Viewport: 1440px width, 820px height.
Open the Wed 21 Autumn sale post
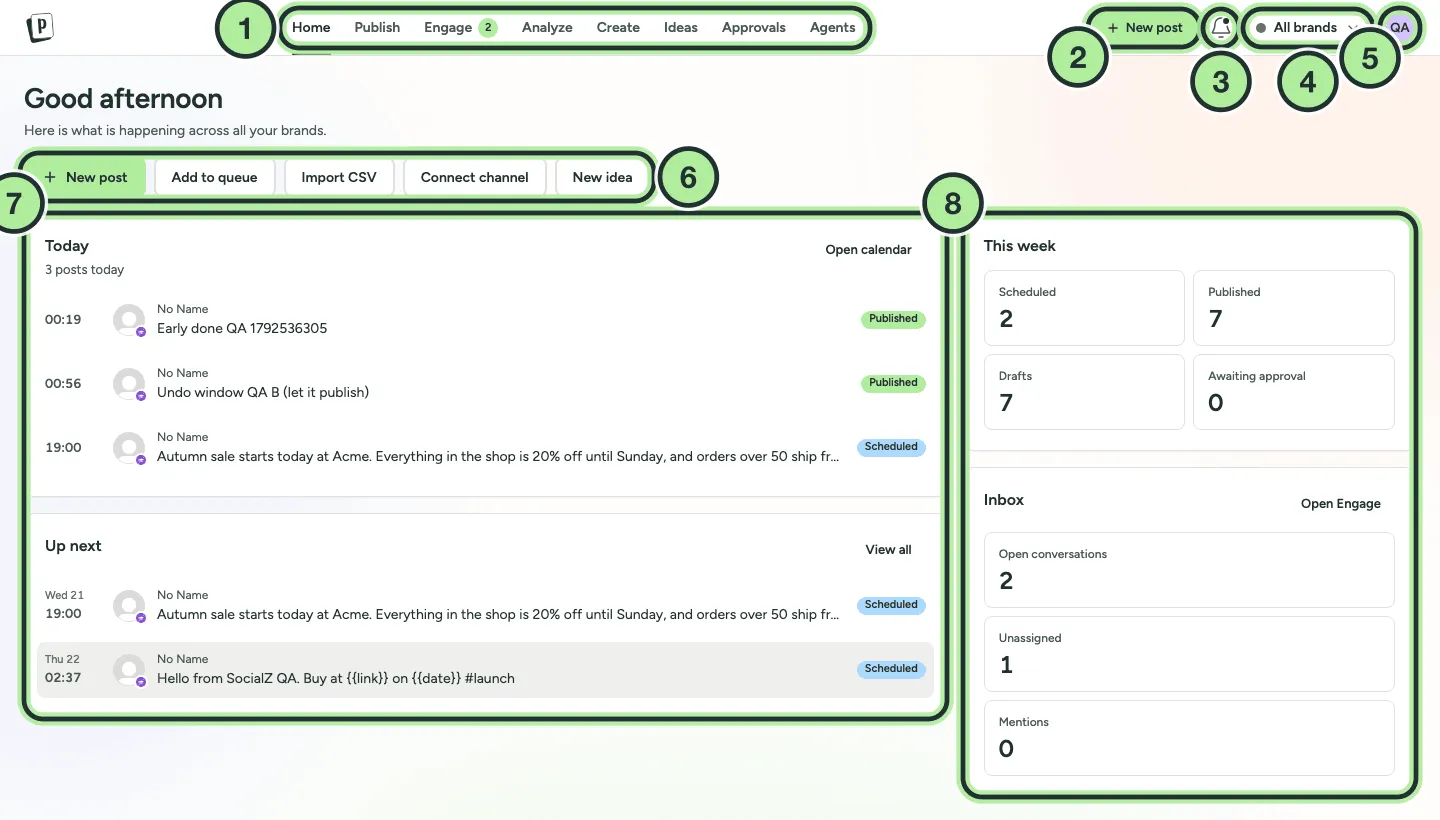click(485, 606)
